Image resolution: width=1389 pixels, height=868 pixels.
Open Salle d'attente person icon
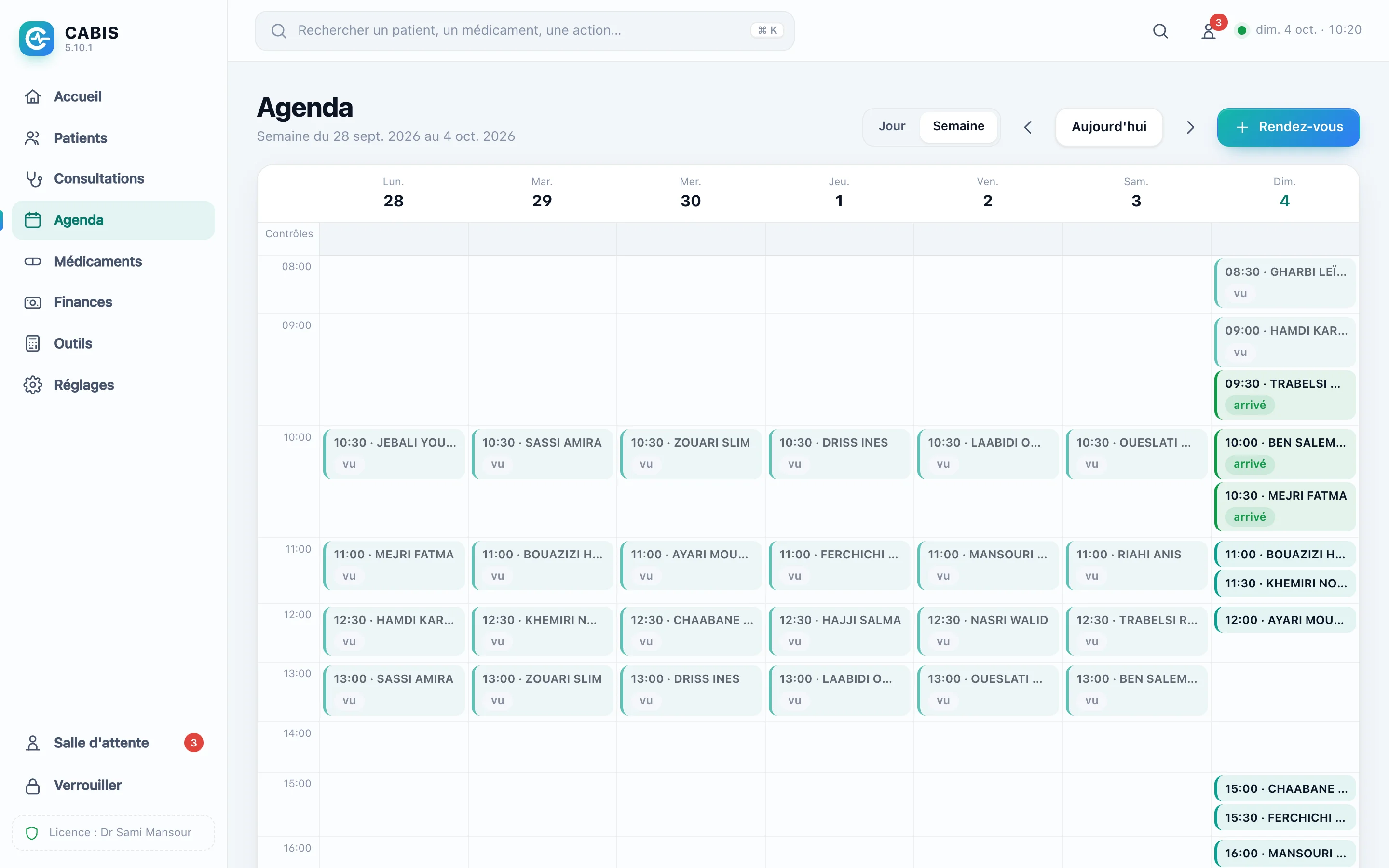coord(33,743)
